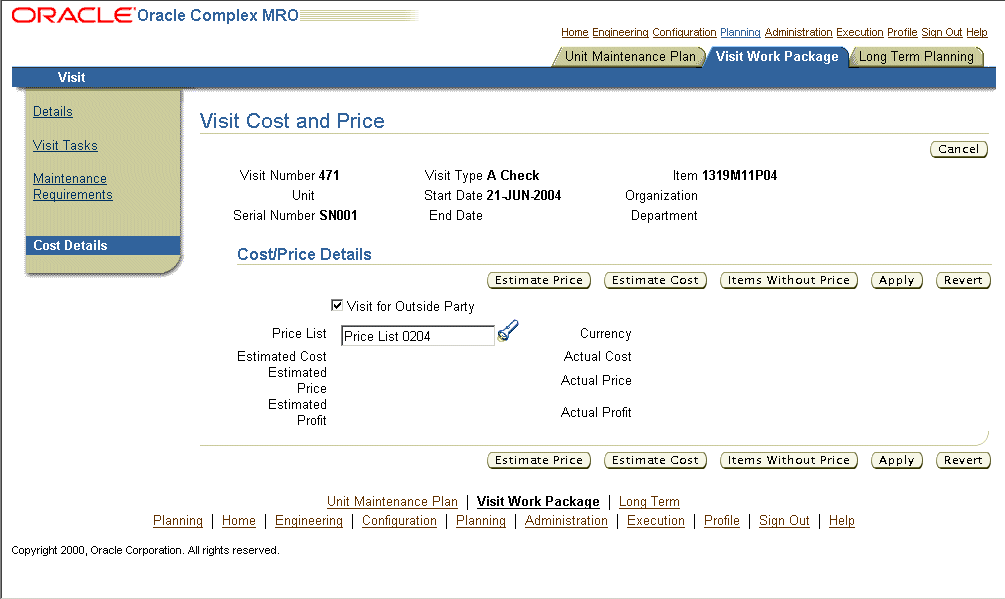Click the Visit Number value 471
The height and width of the screenshot is (599, 1005).
pyautogui.click(x=329, y=176)
